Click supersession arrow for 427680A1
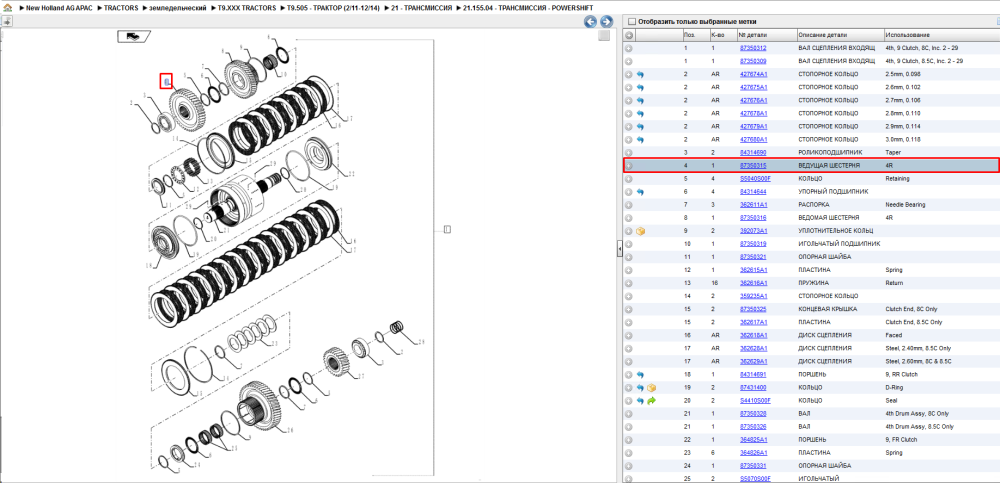This screenshot has height=483, width=1000. tap(641, 140)
